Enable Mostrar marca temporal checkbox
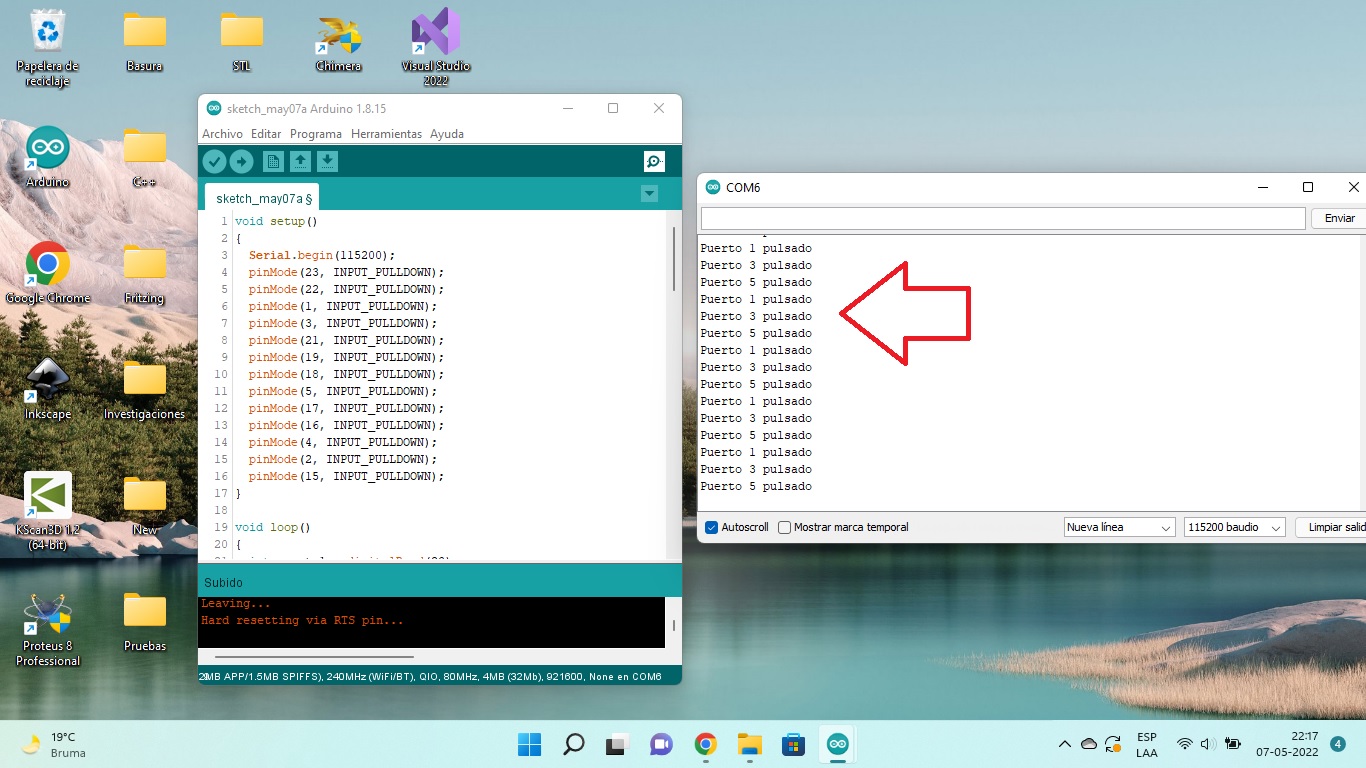This screenshot has width=1366, height=768. 785,527
